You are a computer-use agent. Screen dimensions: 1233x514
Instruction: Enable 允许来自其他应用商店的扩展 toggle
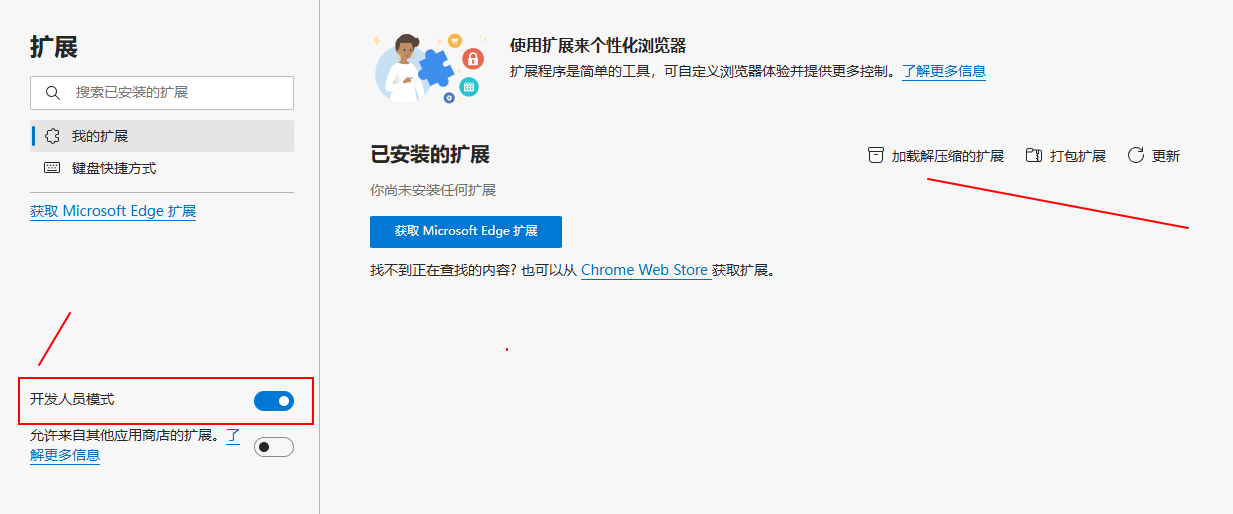274,447
